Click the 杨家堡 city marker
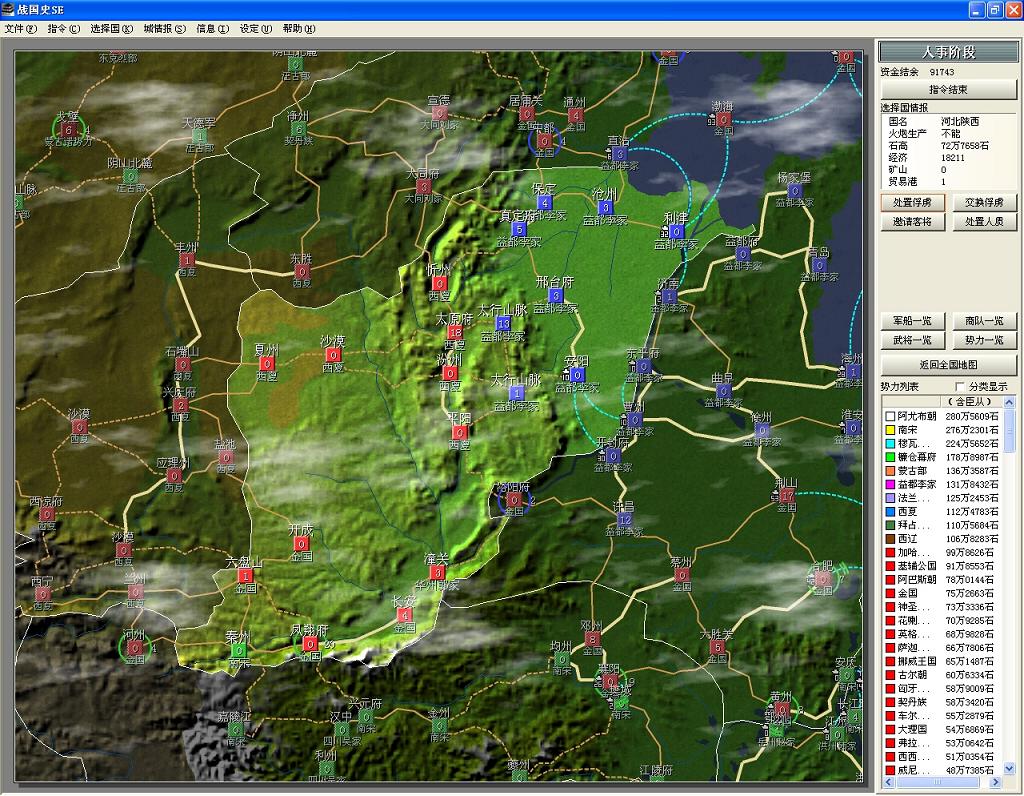The width and height of the screenshot is (1024, 796). [x=795, y=190]
